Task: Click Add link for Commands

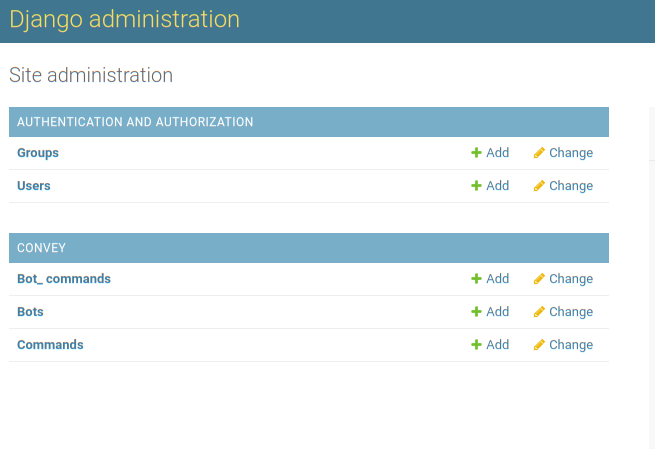Action: (498, 345)
